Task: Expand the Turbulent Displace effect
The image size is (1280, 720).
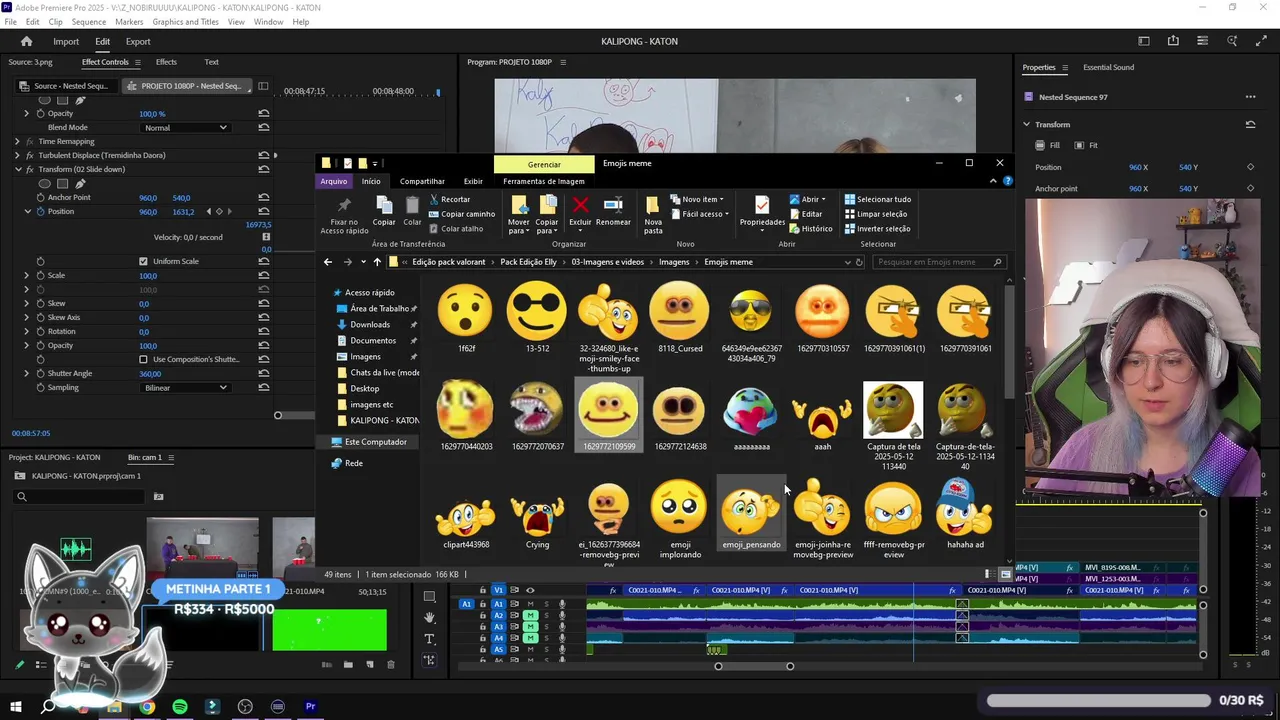Action: coord(17,156)
